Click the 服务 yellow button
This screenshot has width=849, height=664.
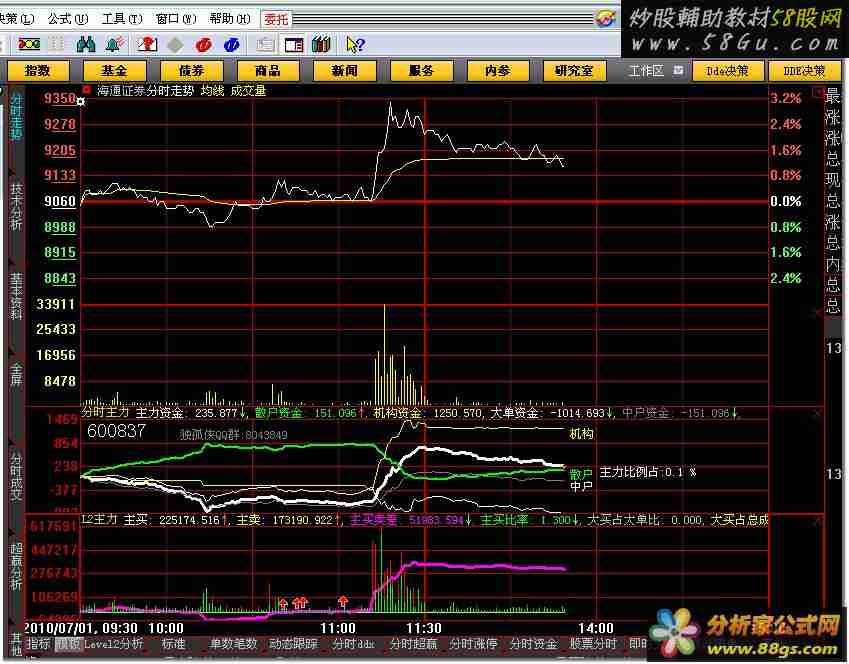click(421, 70)
